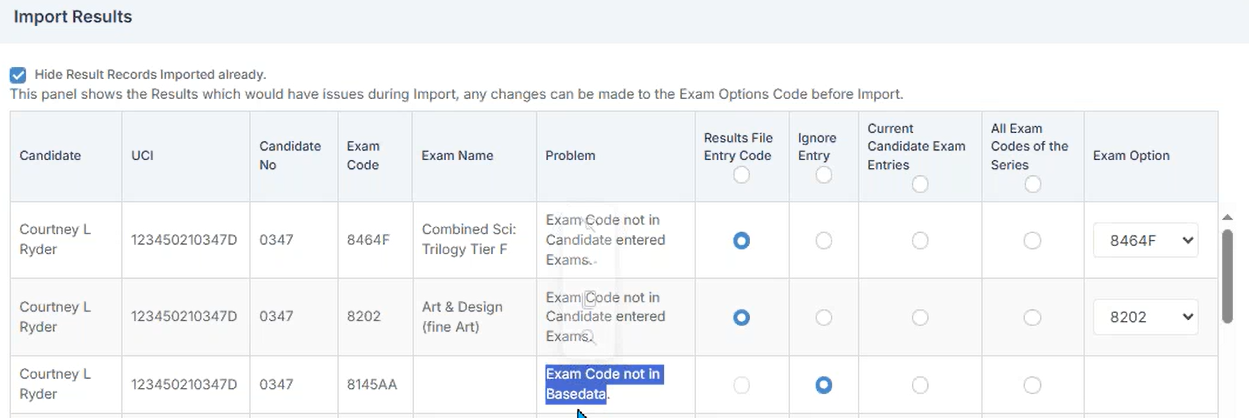Select header radio for Current Candidate Exam Entries
Image resolution: width=1249 pixels, height=418 pixels.
[x=920, y=184]
